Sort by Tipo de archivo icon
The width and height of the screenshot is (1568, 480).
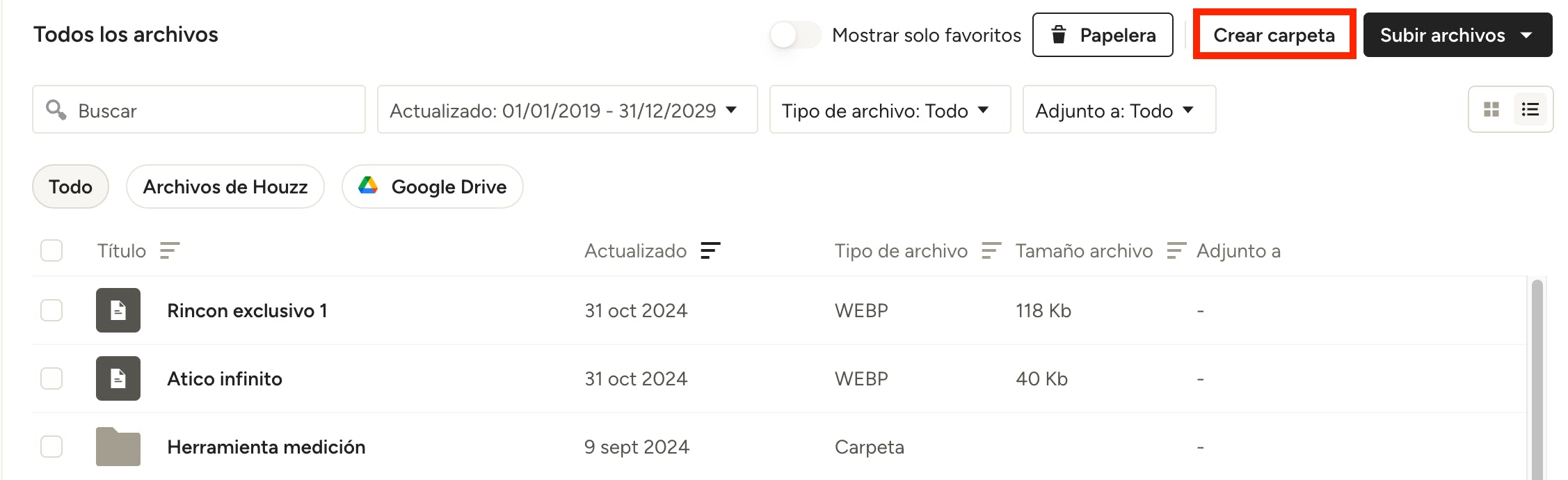(x=991, y=250)
